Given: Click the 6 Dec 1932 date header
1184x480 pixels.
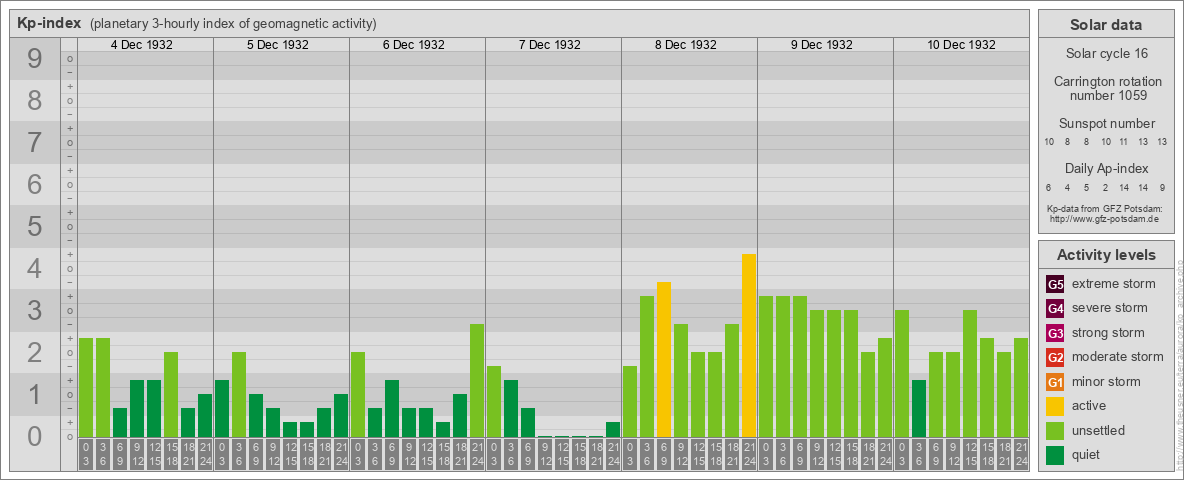Looking at the screenshot, I should 413,45.
